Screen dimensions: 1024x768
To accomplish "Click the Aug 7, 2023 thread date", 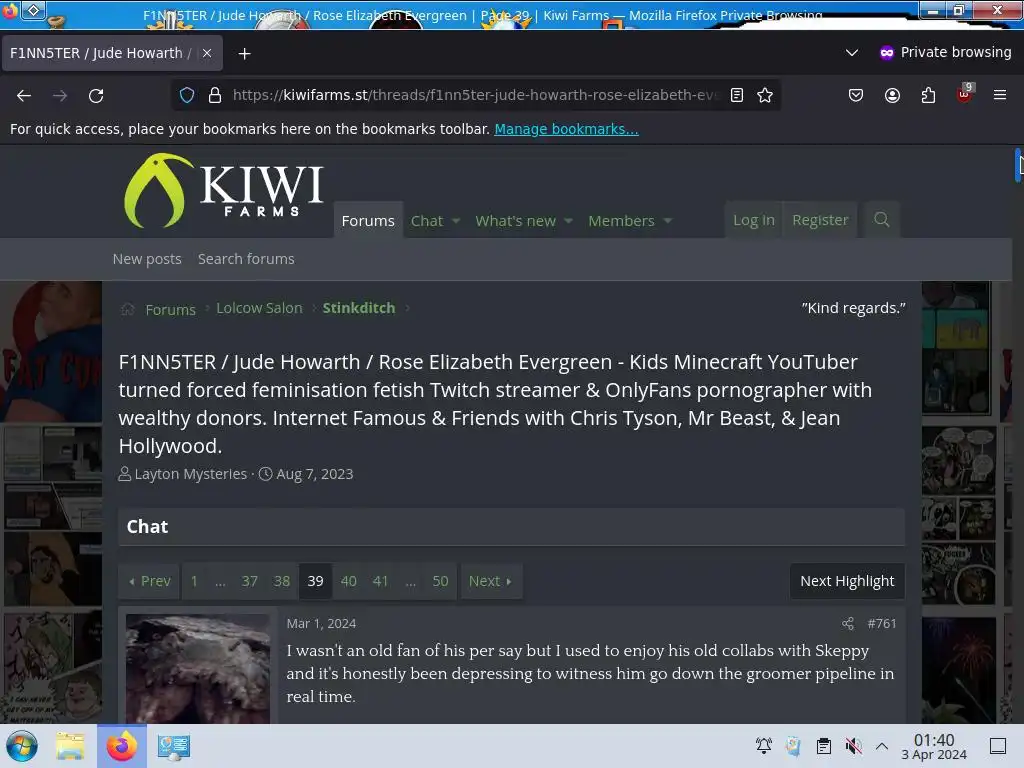I will click(x=315, y=474).
